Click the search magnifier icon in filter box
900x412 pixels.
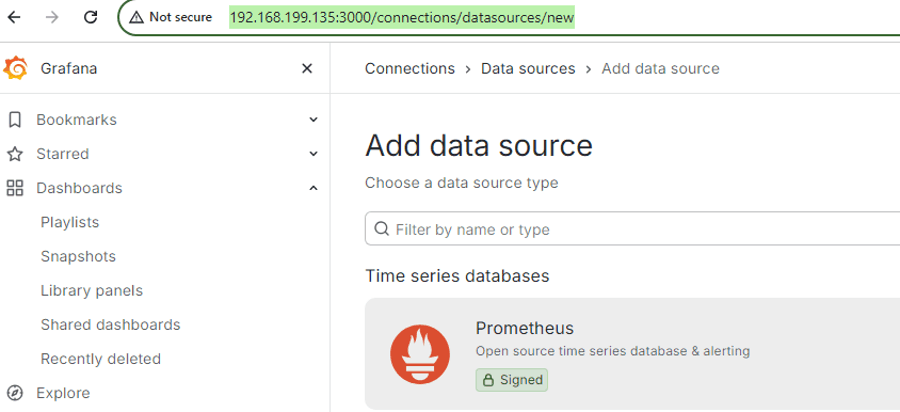pos(382,229)
